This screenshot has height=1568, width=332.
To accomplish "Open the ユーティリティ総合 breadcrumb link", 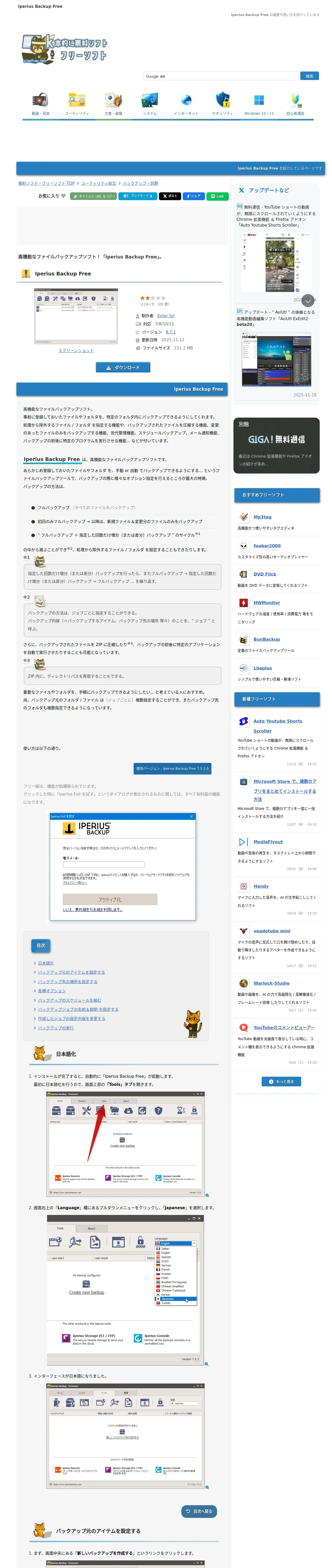I will pyautogui.click(x=99, y=183).
